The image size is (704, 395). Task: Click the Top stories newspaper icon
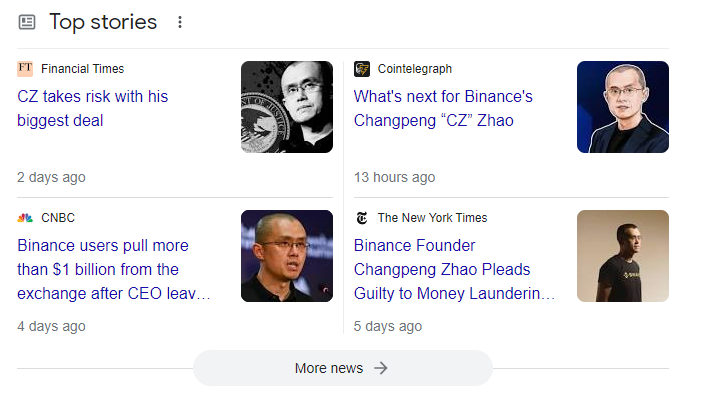[x=26, y=22]
